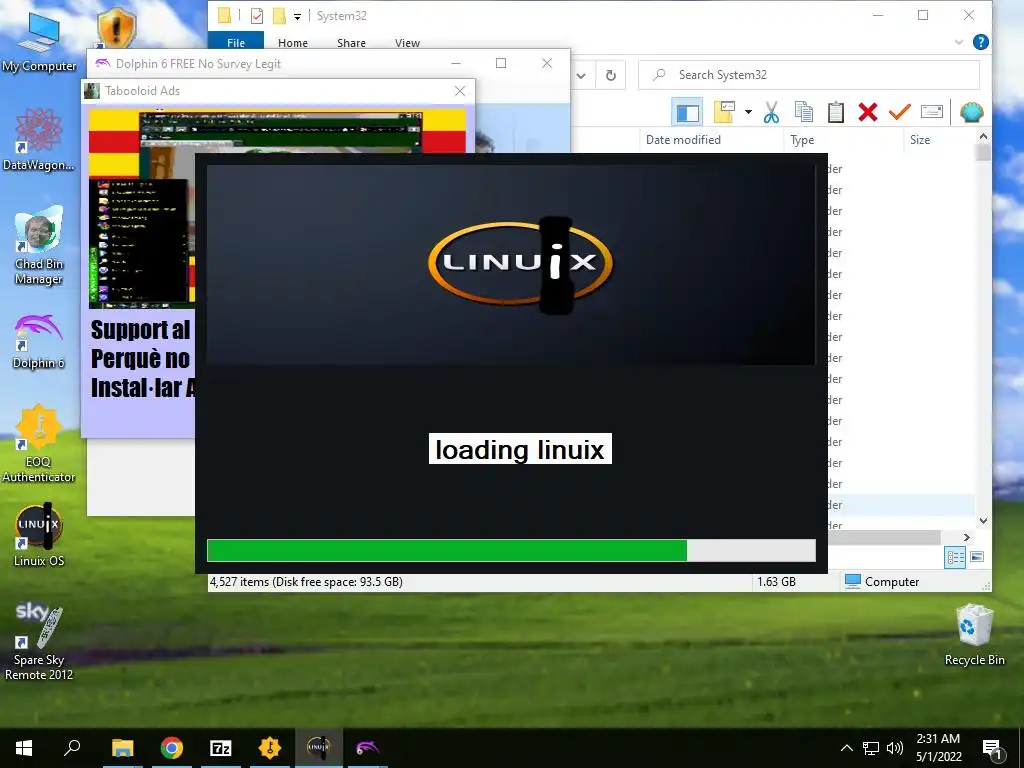Click the folder options icon in System32 toolbar

pyautogui.click(x=724, y=112)
